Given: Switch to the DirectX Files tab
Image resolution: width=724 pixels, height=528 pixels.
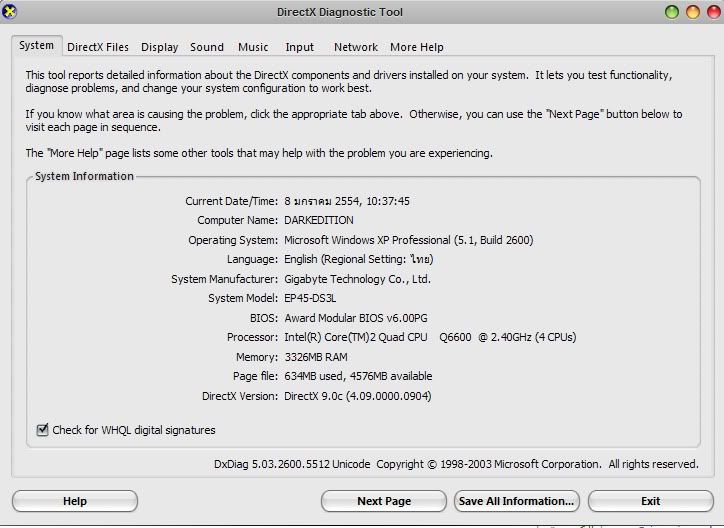Looking at the screenshot, I should (x=98, y=47).
